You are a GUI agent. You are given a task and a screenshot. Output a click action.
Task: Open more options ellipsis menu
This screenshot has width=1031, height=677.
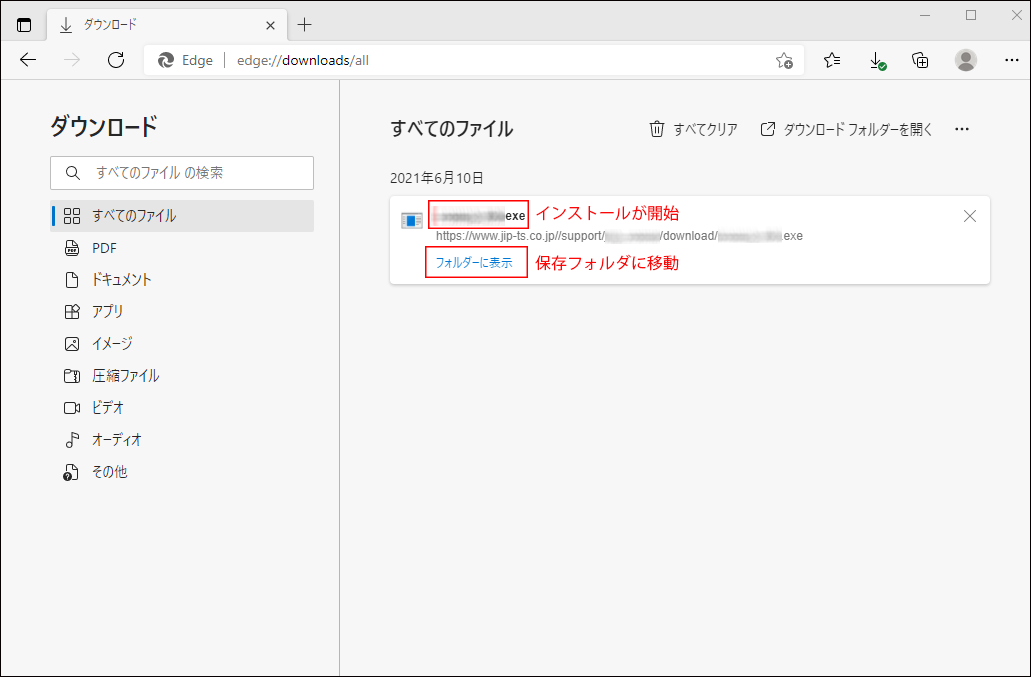[962, 129]
